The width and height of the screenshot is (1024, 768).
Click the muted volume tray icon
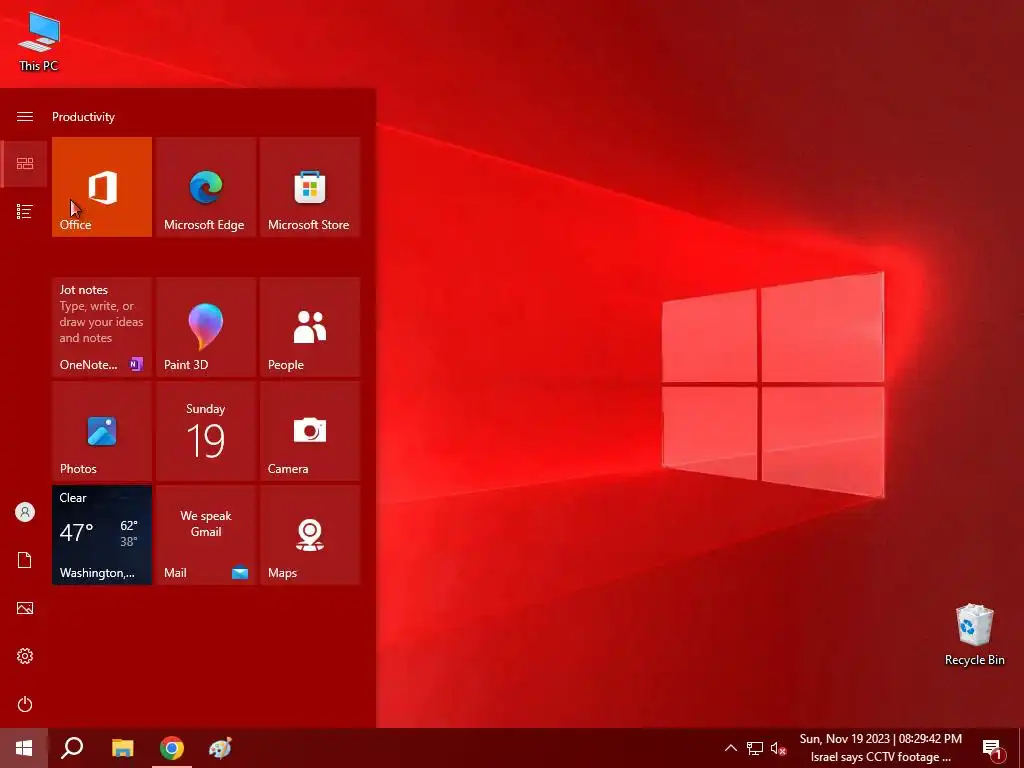(778, 748)
